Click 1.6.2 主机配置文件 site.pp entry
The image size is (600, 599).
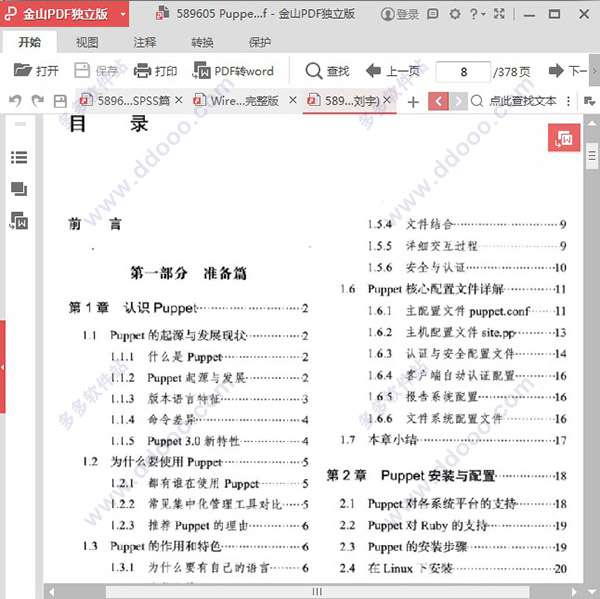coord(467,332)
